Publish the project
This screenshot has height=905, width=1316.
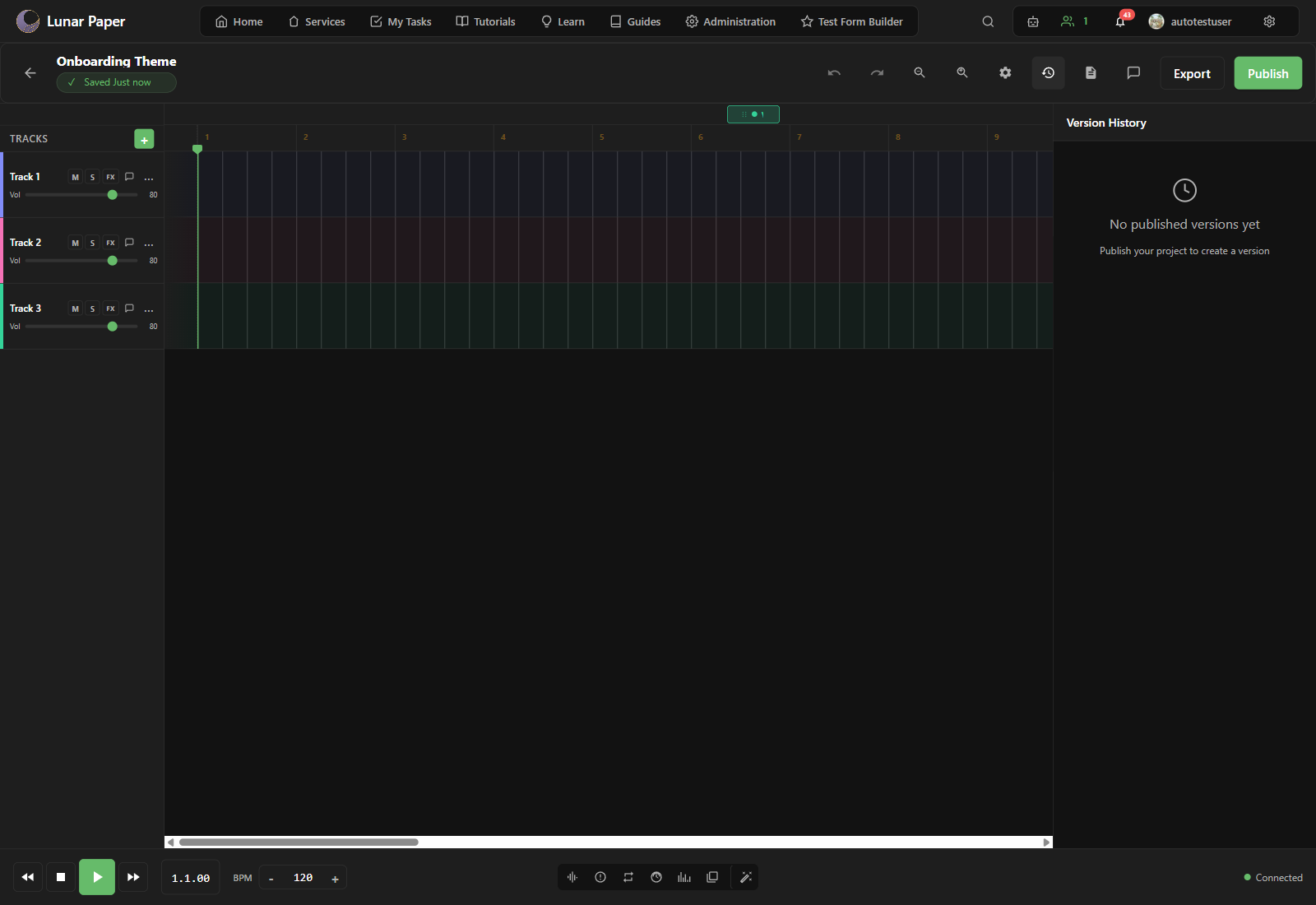(x=1267, y=73)
